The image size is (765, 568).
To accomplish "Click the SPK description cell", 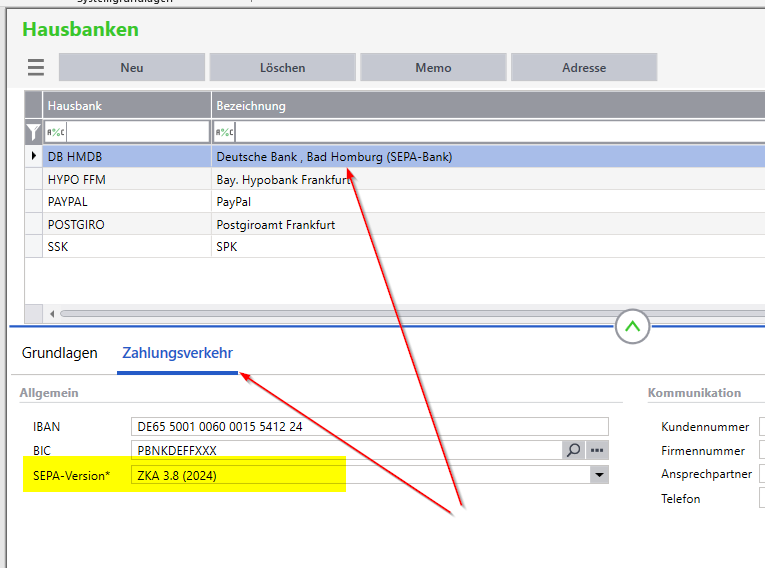I will pos(488,246).
